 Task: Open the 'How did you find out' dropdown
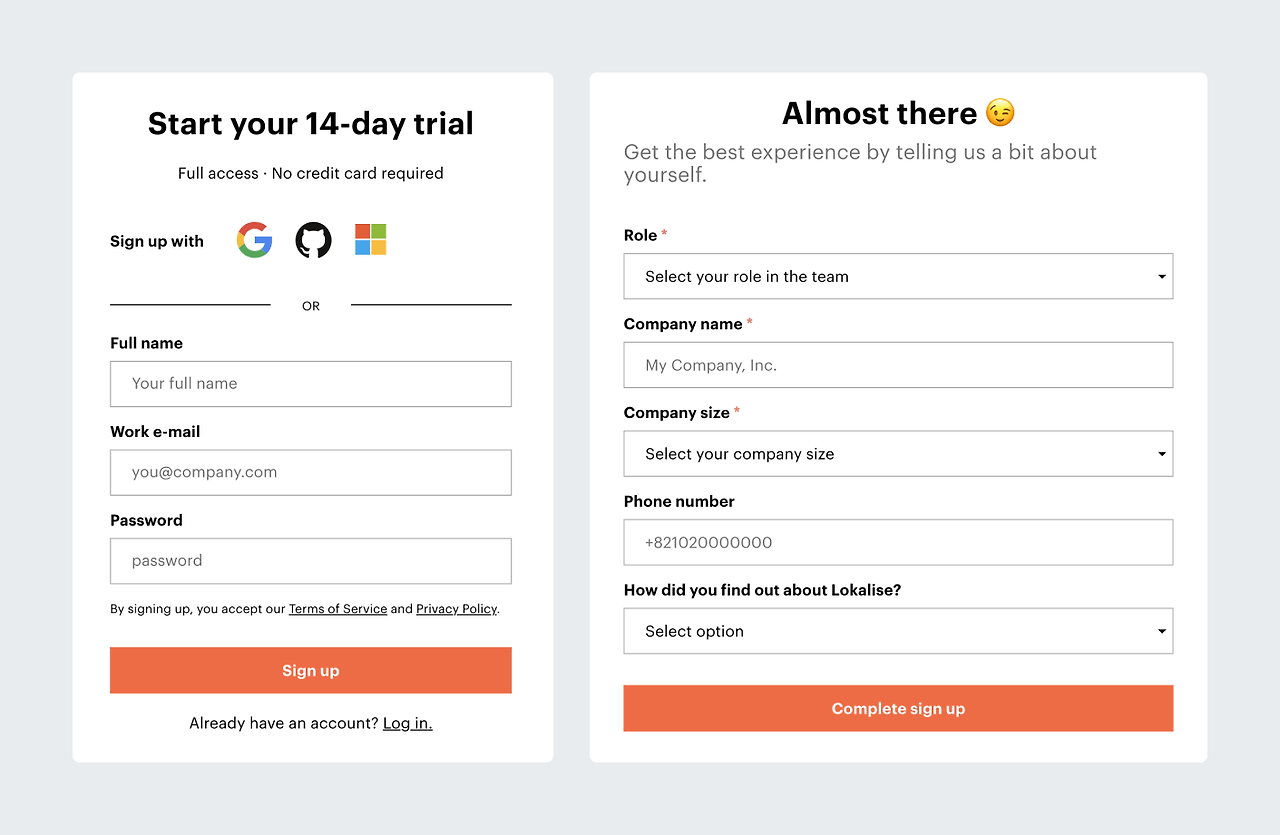click(897, 631)
